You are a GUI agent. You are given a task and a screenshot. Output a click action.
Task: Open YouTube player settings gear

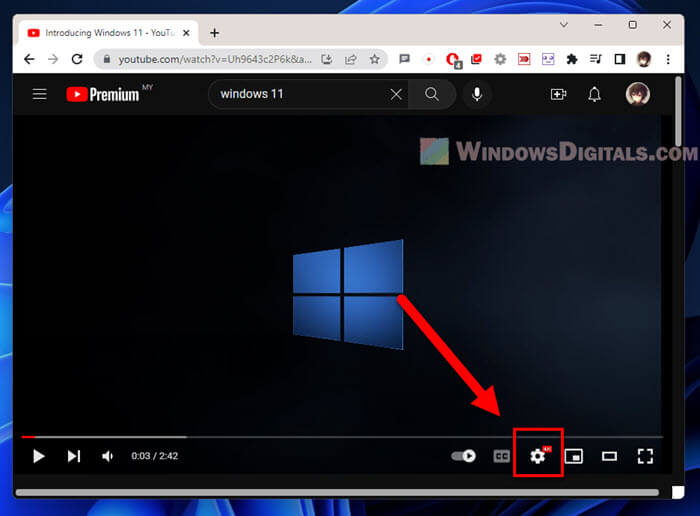click(x=538, y=456)
